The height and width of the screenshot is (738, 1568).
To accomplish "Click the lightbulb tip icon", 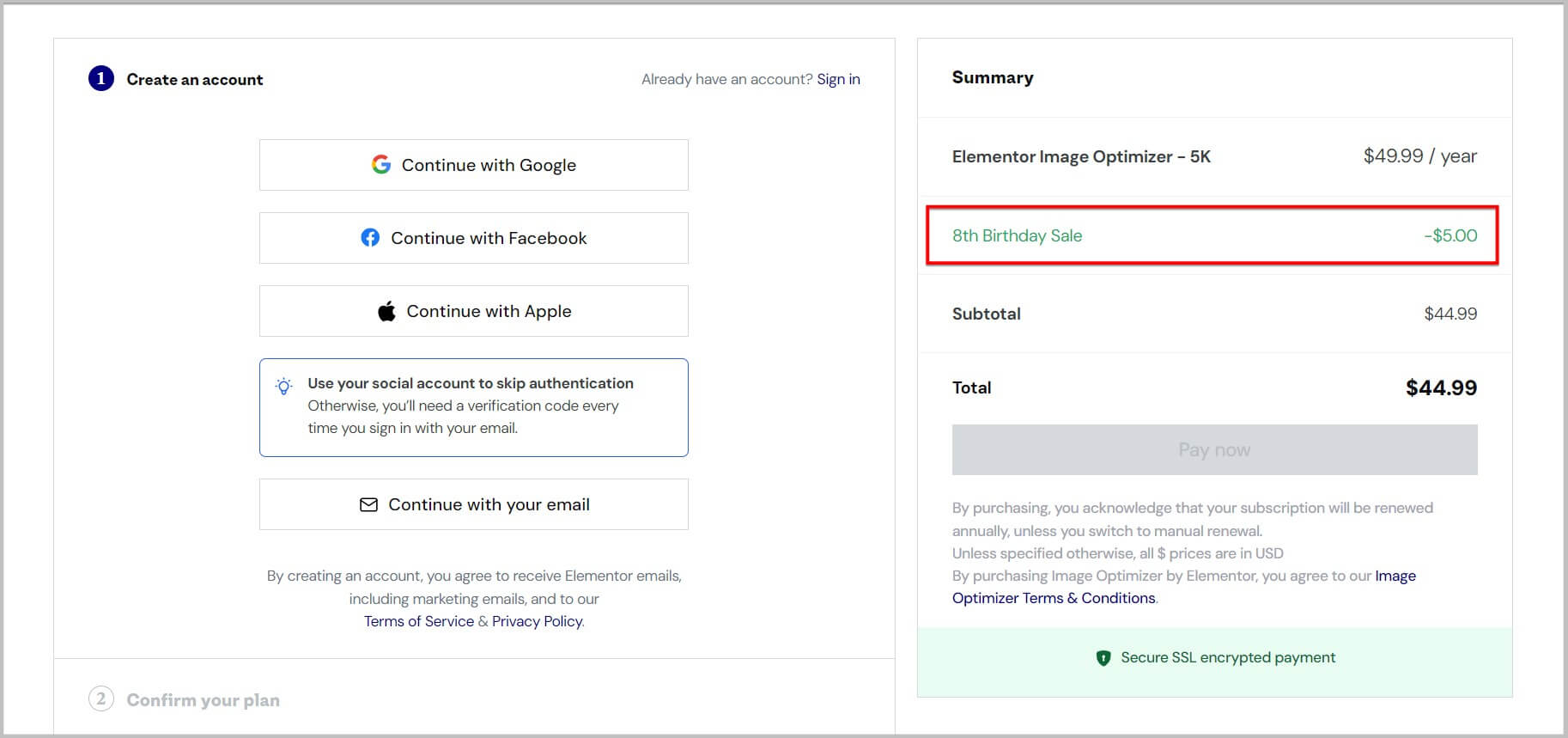I will pos(283,385).
